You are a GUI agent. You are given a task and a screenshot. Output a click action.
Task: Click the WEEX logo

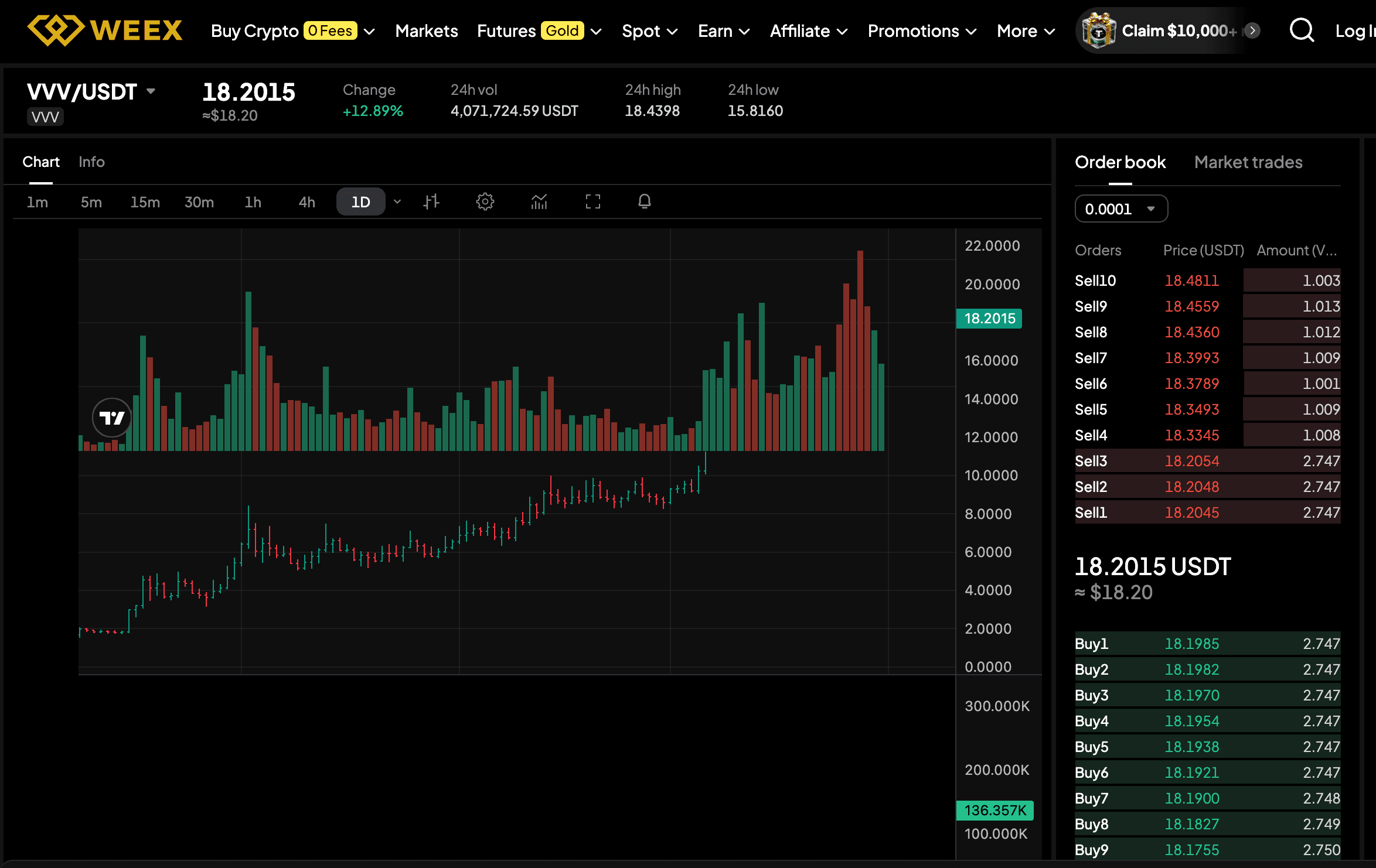point(105,30)
